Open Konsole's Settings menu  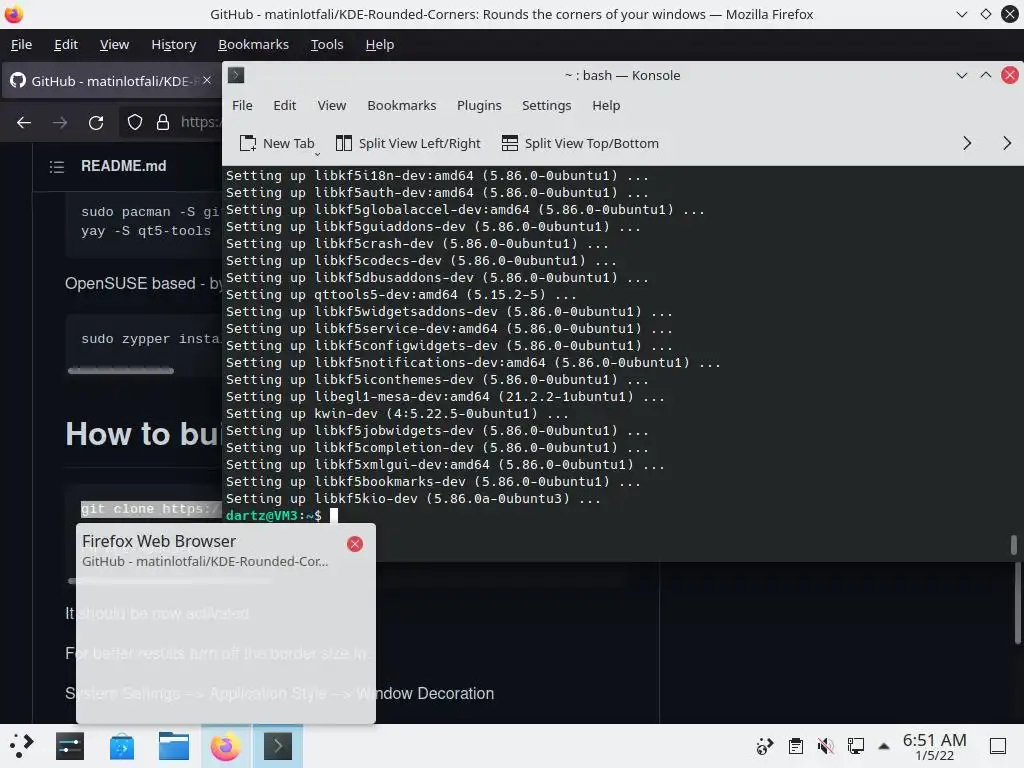point(547,105)
